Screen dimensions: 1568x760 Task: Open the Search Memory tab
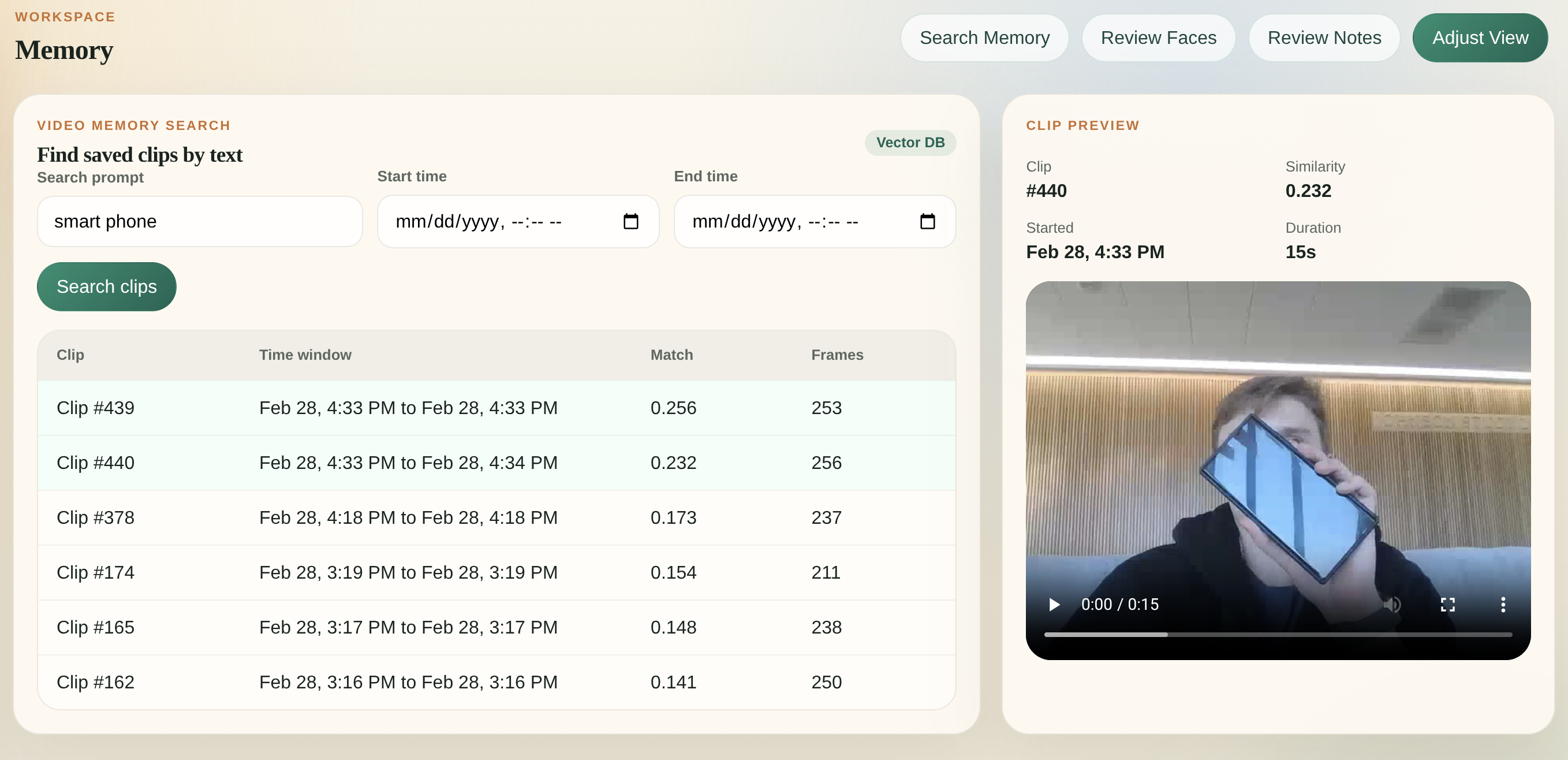coord(984,38)
